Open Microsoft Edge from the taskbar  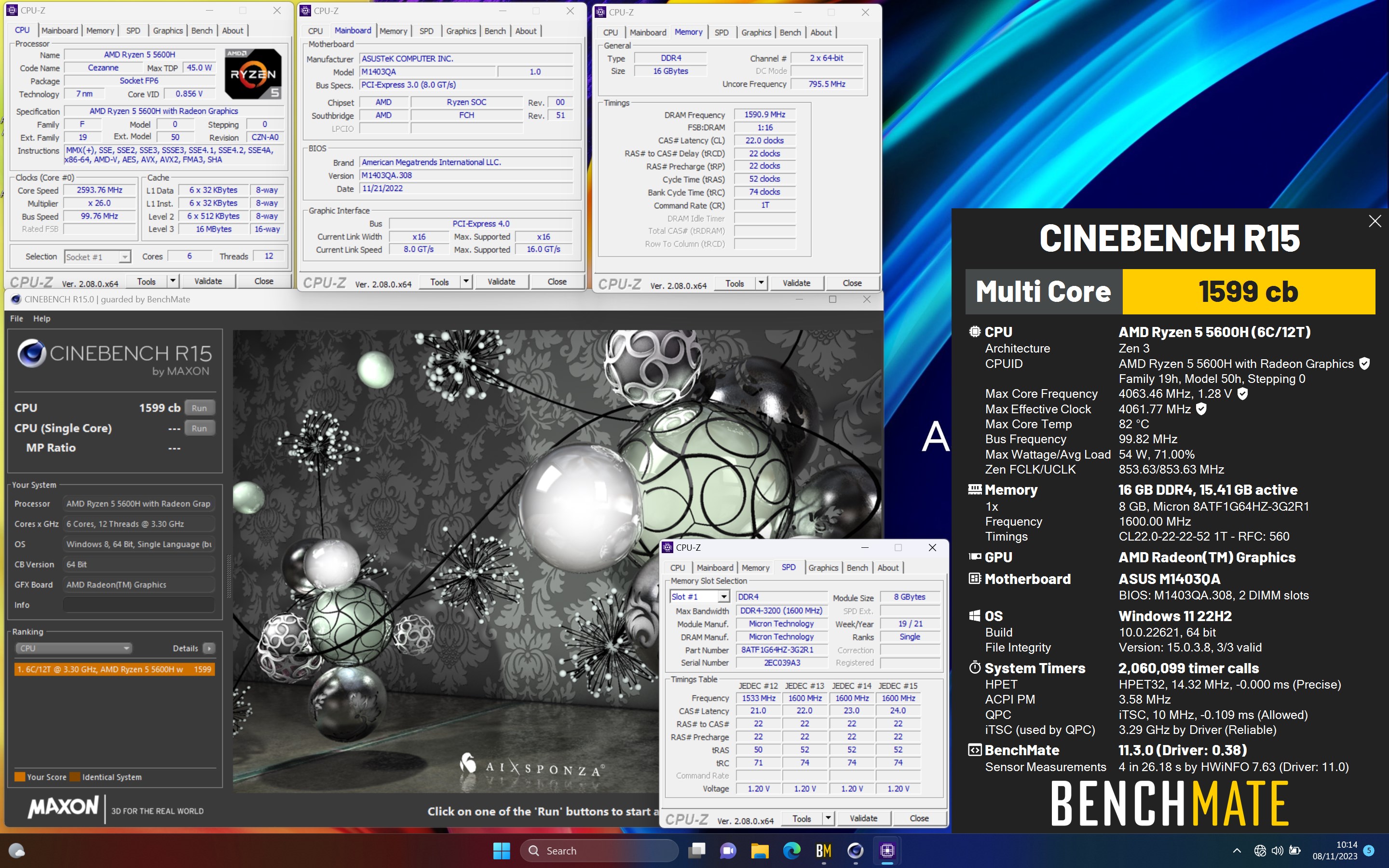pyautogui.click(x=792, y=850)
